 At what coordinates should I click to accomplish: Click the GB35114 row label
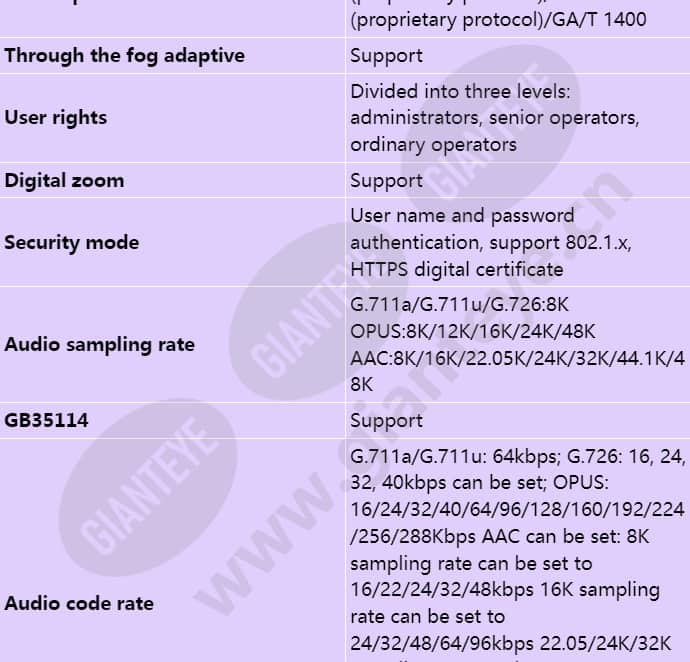(46, 420)
